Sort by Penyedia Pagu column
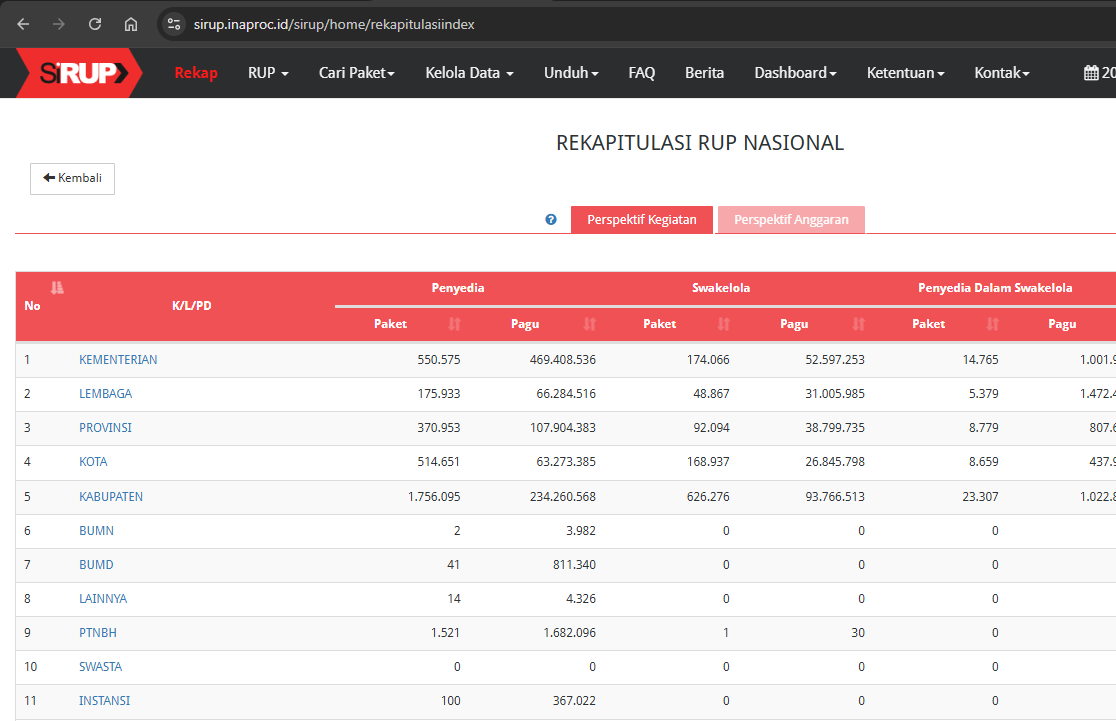This screenshot has height=721, width=1116. [x=589, y=324]
